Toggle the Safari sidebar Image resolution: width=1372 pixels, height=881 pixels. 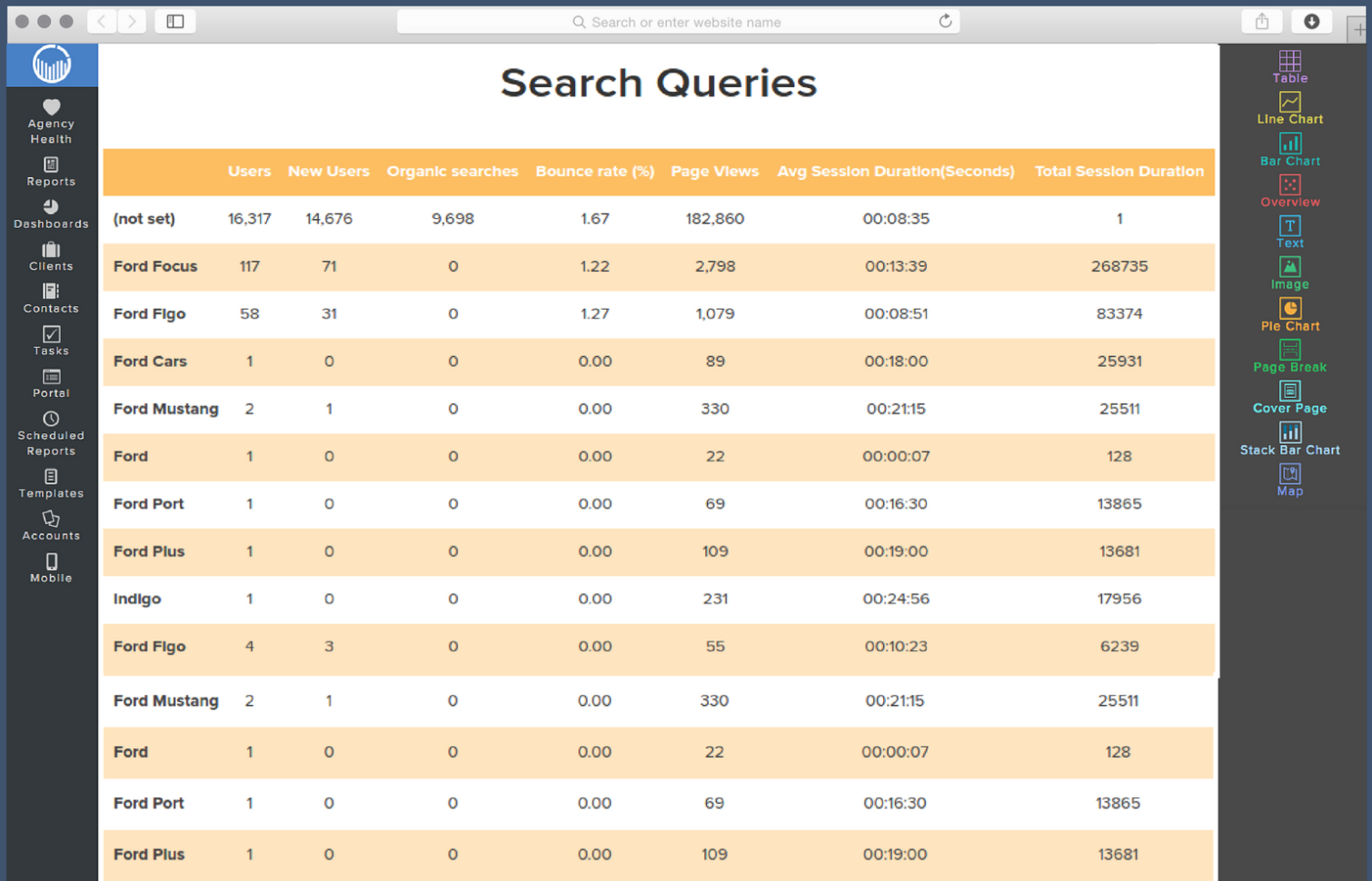174,21
